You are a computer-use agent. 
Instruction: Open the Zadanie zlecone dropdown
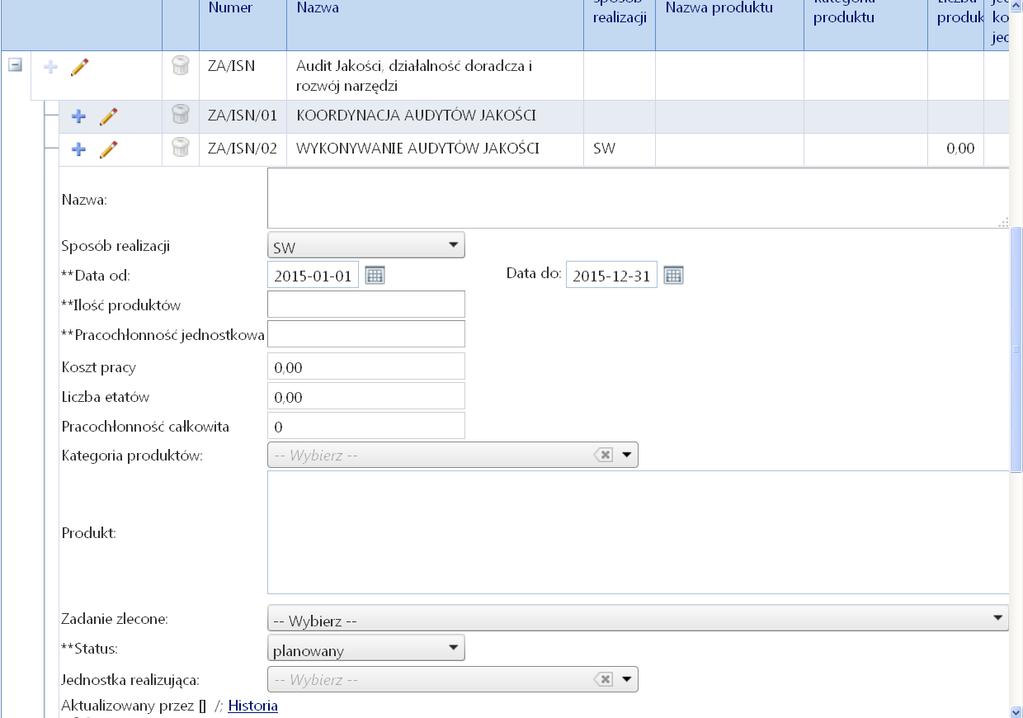click(x=637, y=618)
